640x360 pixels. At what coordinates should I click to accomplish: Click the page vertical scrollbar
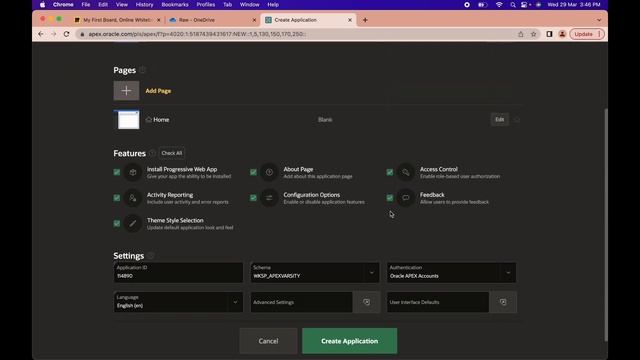click(x=606, y=224)
